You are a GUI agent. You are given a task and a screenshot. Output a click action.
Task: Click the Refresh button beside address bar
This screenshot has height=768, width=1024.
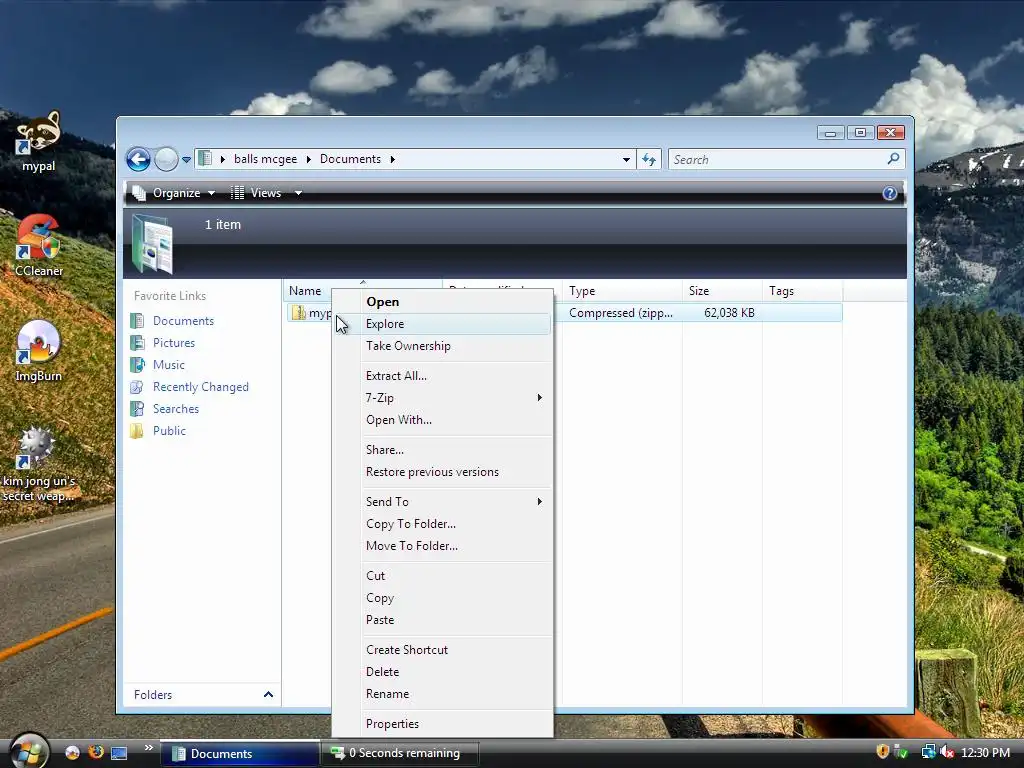click(x=648, y=159)
